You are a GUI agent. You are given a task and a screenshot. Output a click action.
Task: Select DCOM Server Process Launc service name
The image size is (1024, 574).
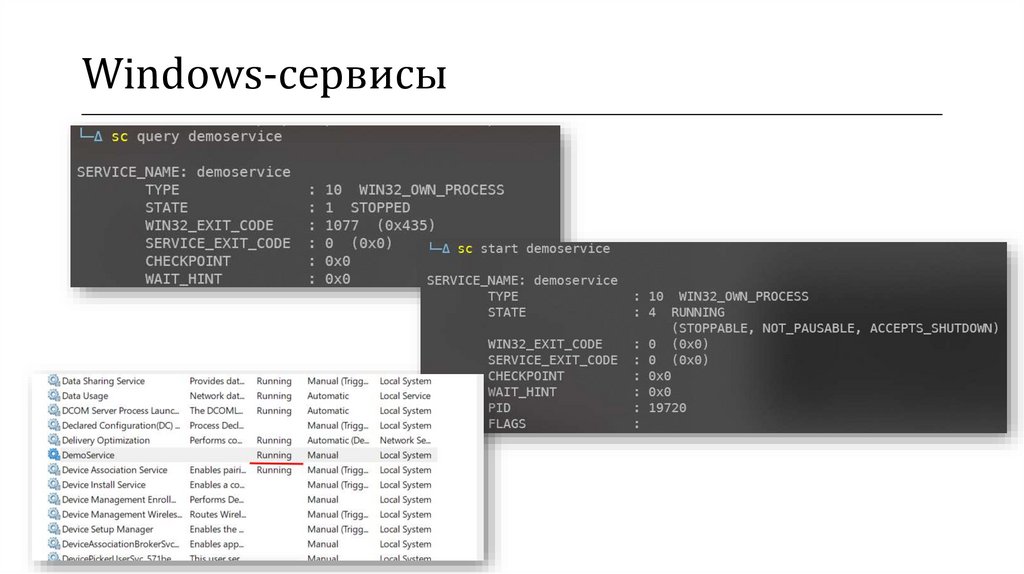[x=120, y=411]
